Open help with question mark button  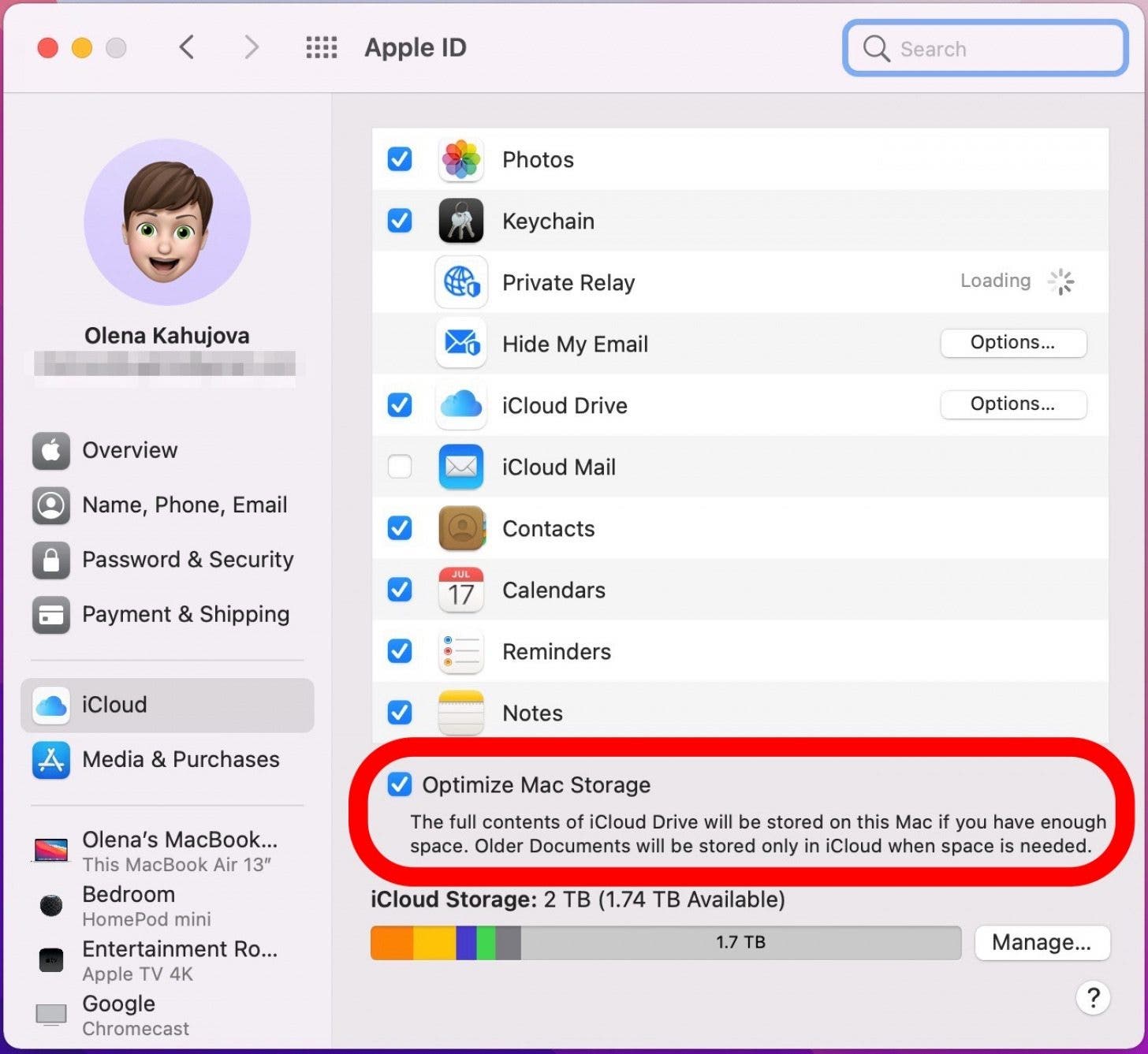(1092, 998)
